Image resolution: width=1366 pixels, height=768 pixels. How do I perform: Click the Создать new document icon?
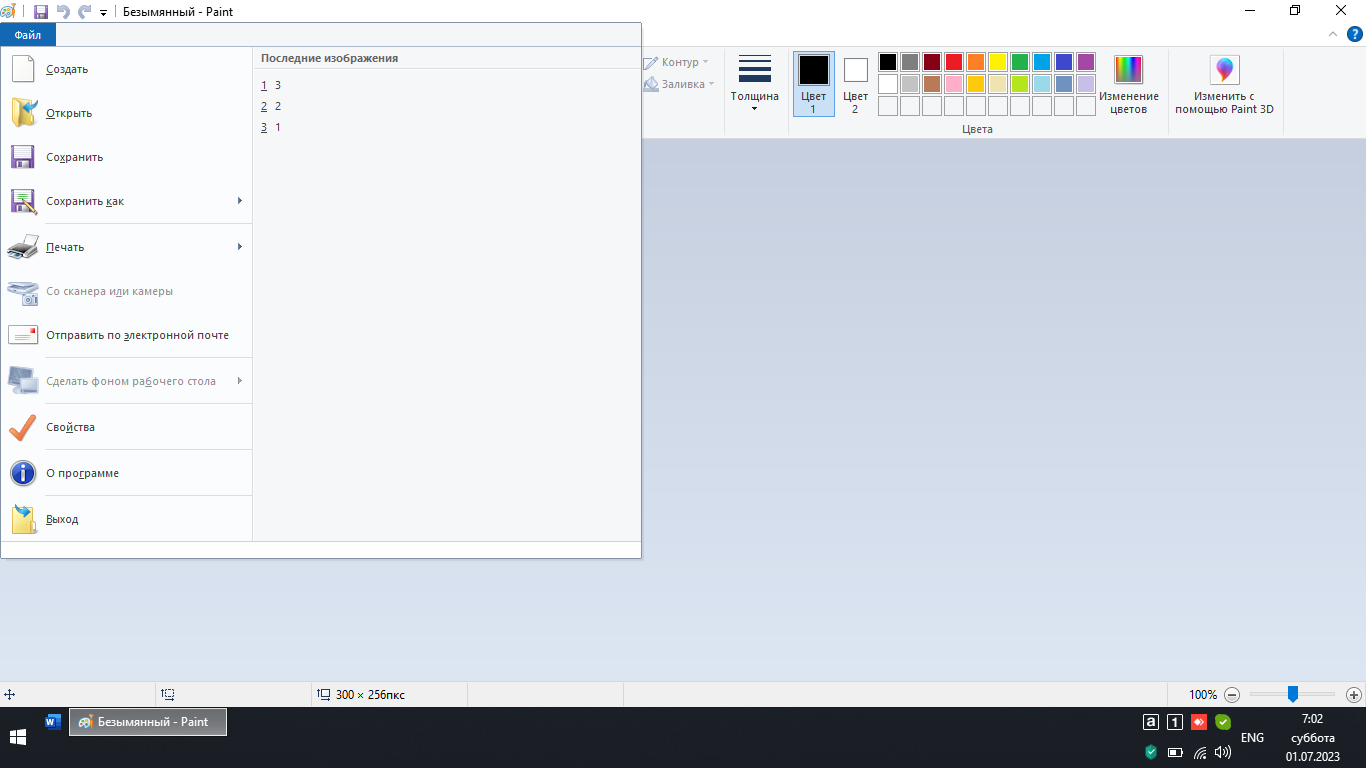(x=23, y=69)
